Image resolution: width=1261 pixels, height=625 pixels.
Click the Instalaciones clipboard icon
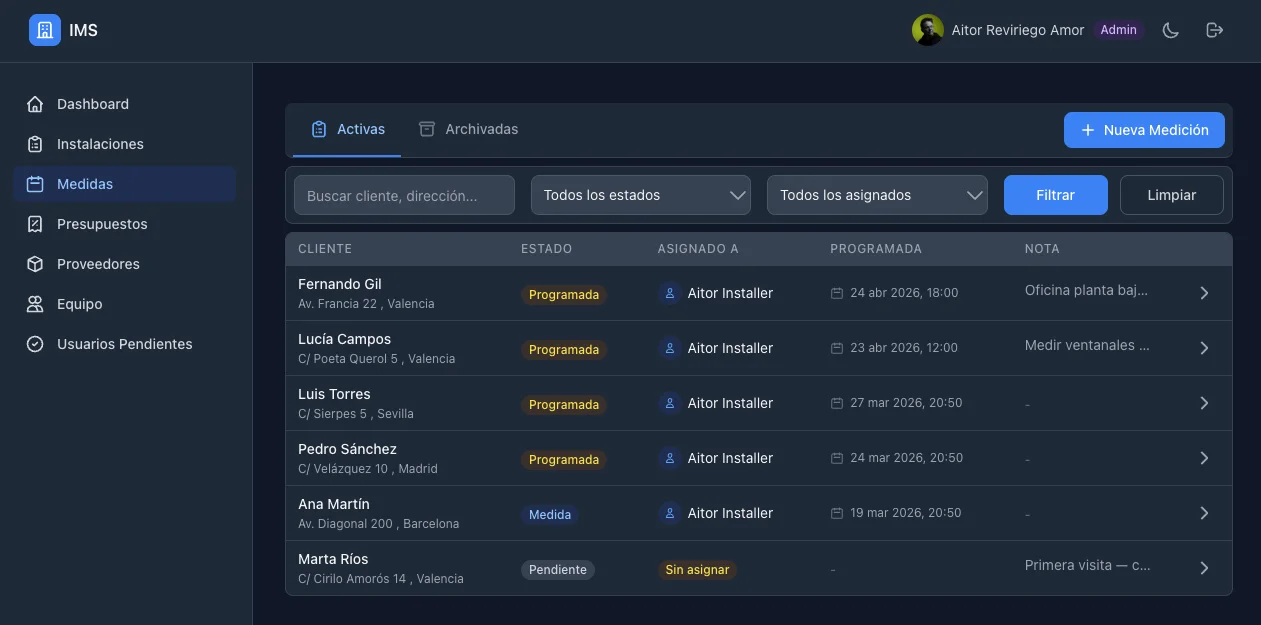35,144
